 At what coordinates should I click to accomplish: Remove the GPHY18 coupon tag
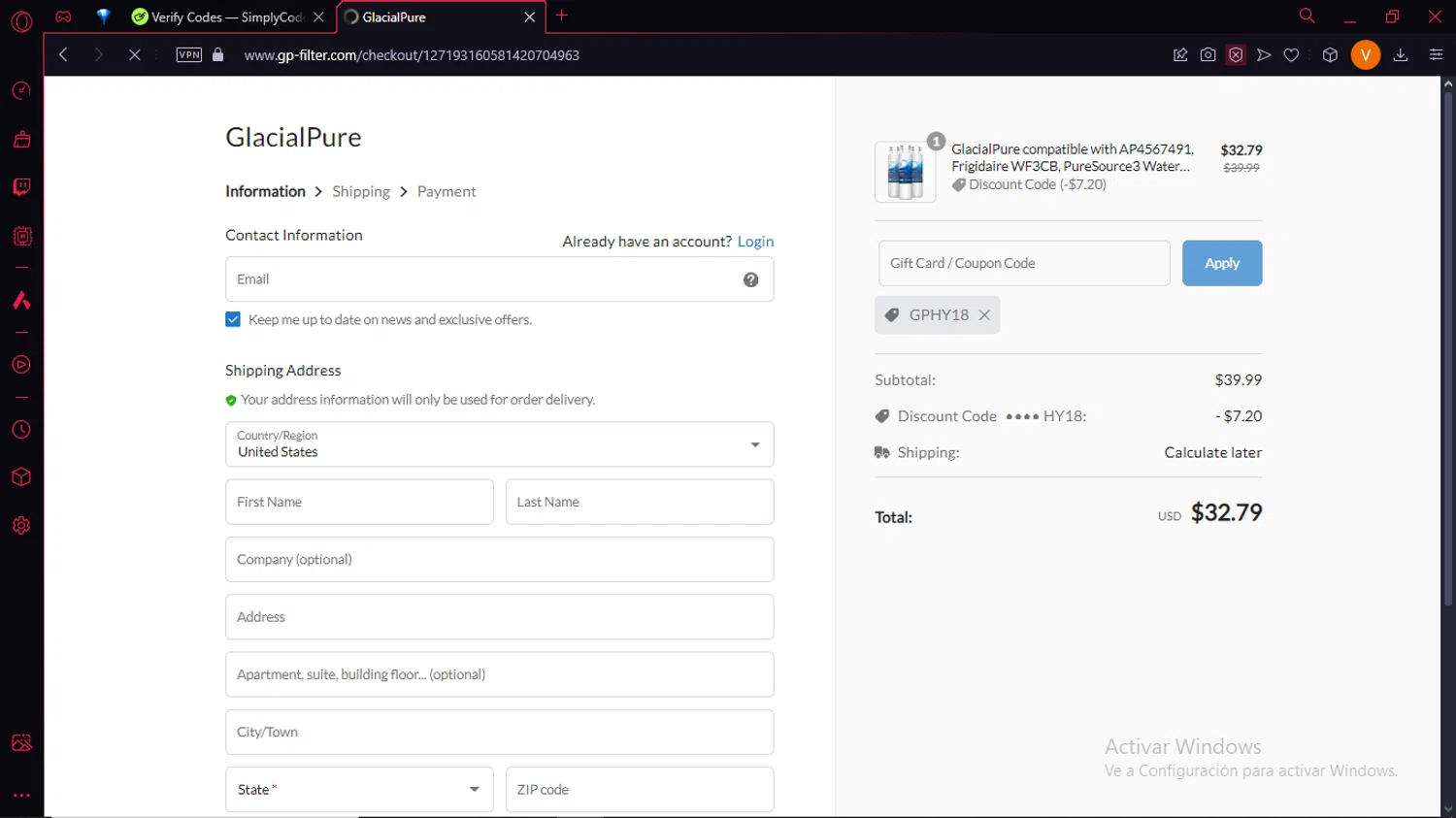984,315
